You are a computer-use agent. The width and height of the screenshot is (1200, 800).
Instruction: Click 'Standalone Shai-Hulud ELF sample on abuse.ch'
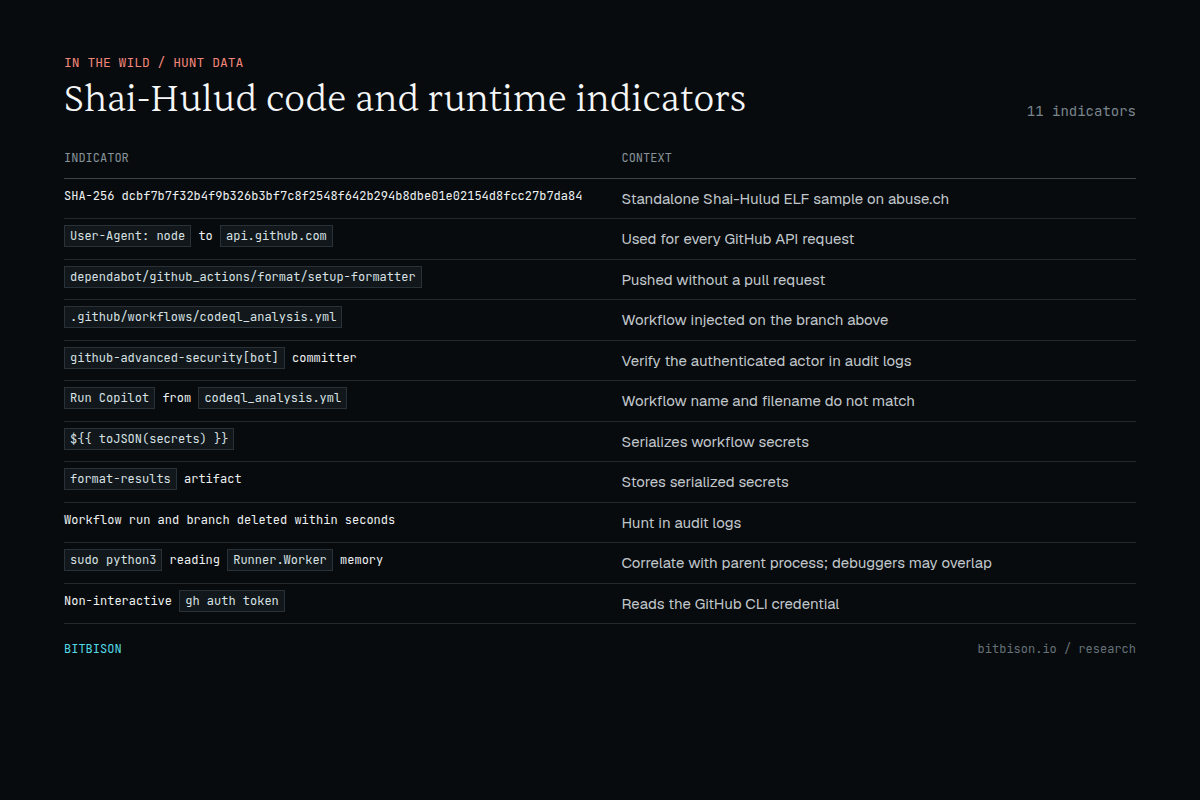pyautogui.click(x=785, y=199)
